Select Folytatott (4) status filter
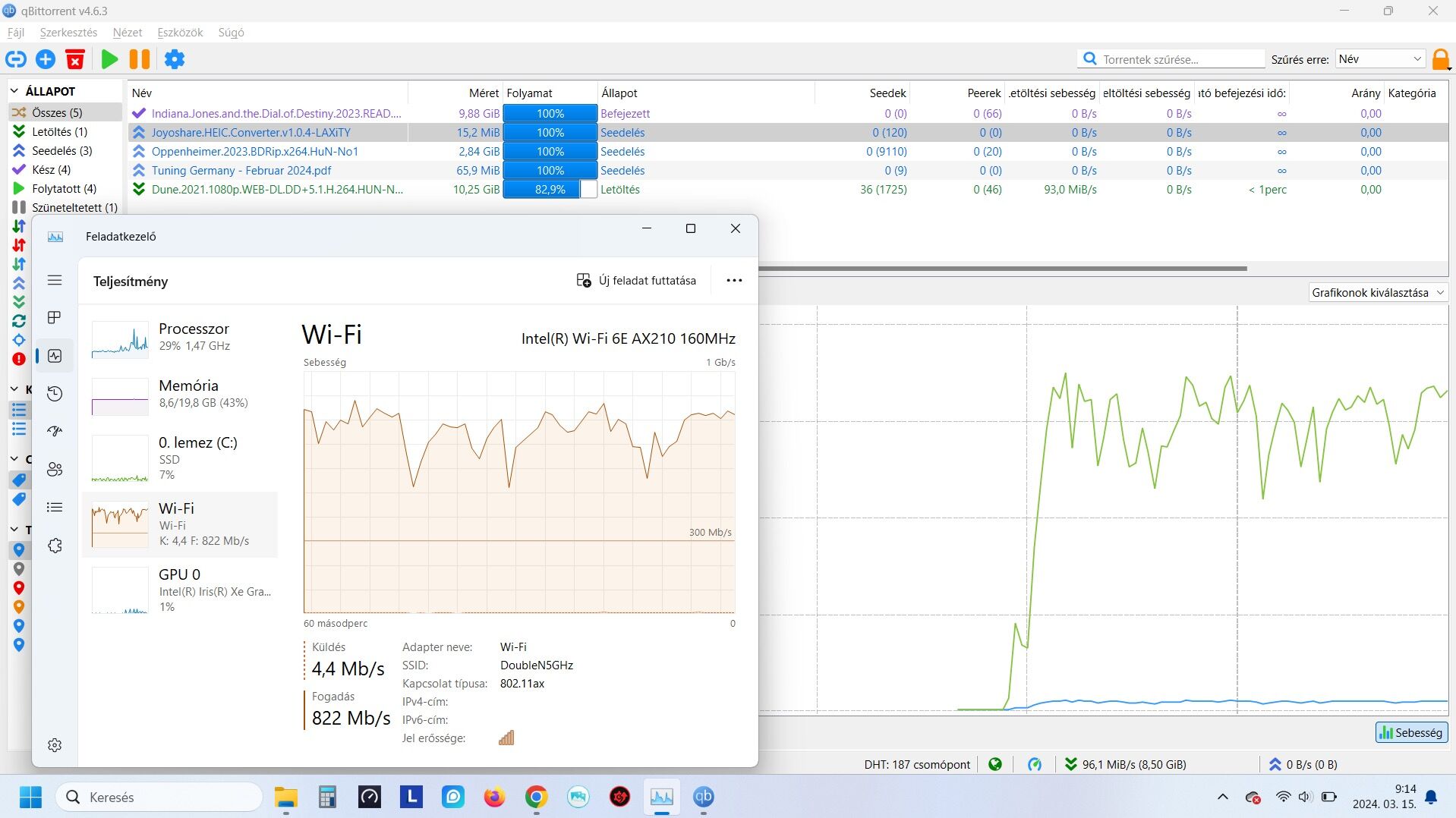Viewport: 1456px width, 818px height. (x=65, y=188)
